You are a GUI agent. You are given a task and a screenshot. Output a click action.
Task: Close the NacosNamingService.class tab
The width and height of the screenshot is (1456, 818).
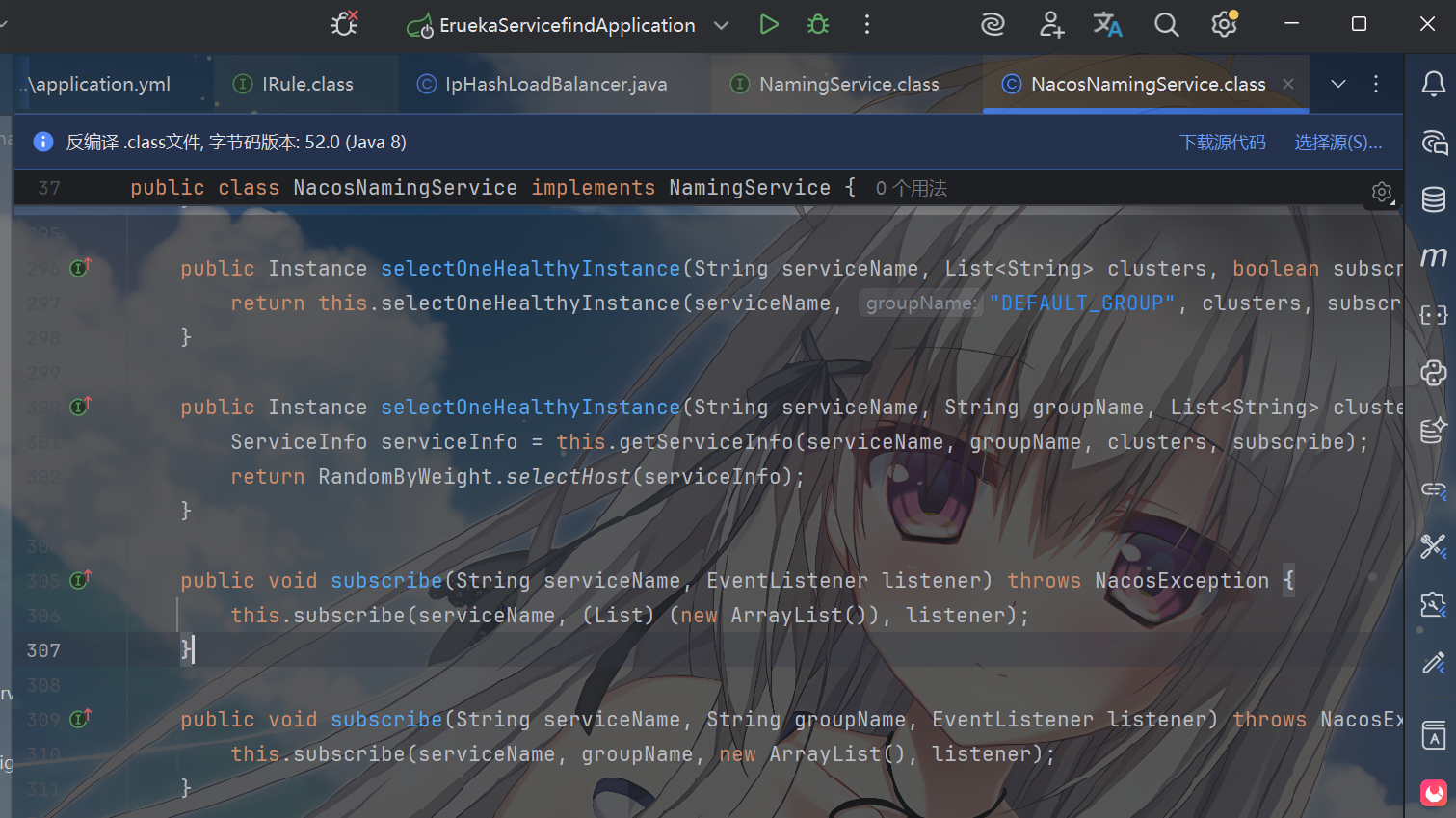[1288, 84]
